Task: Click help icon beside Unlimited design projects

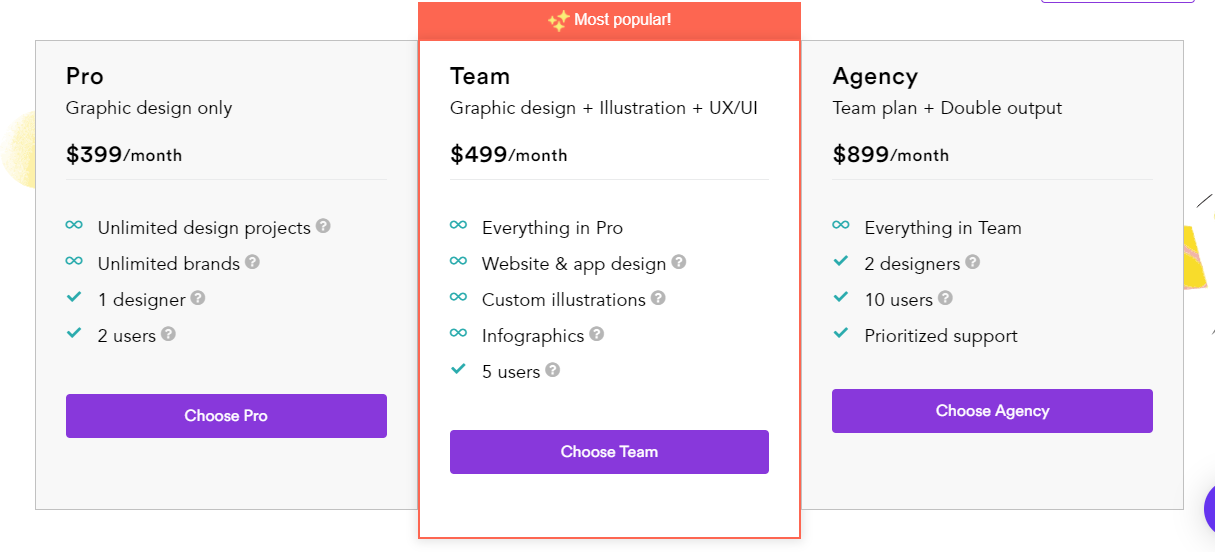Action: coord(323,226)
